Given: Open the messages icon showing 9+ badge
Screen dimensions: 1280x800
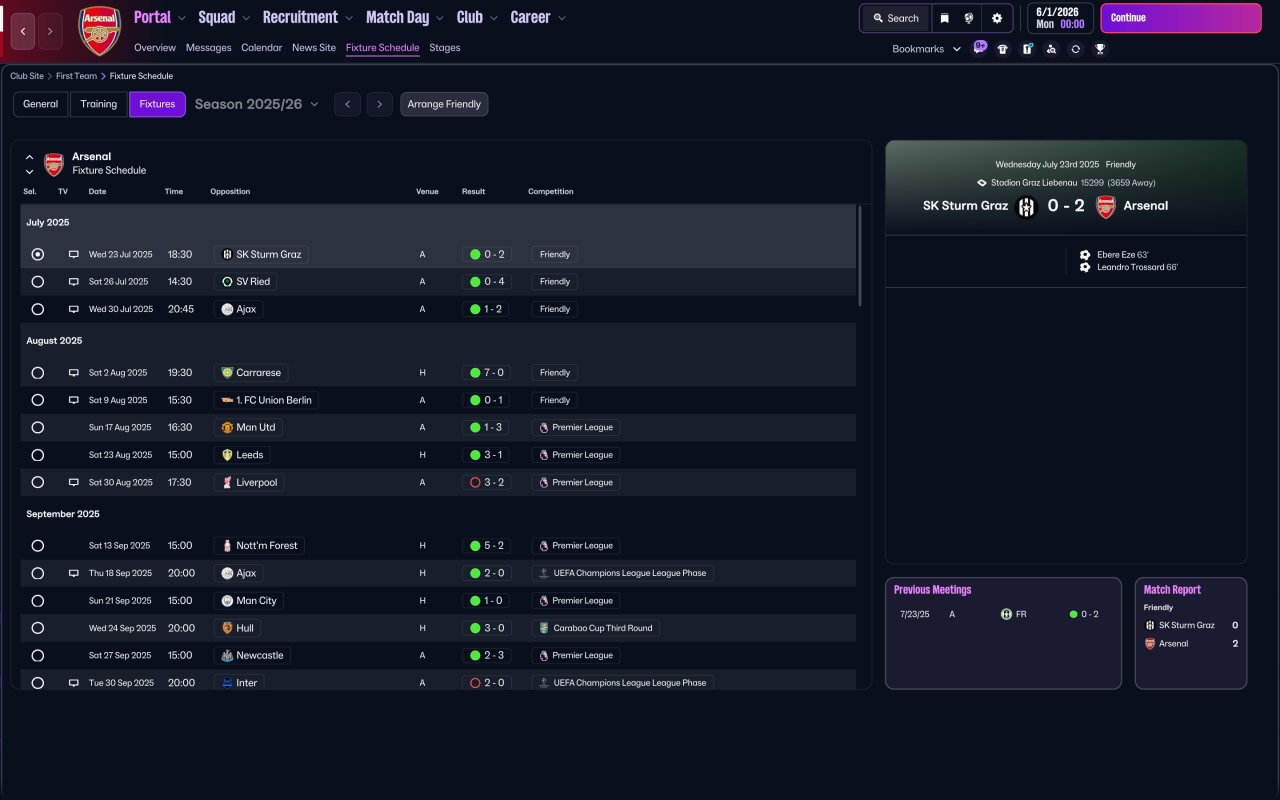Looking at the screenshot, I should (x=979, y=47).
